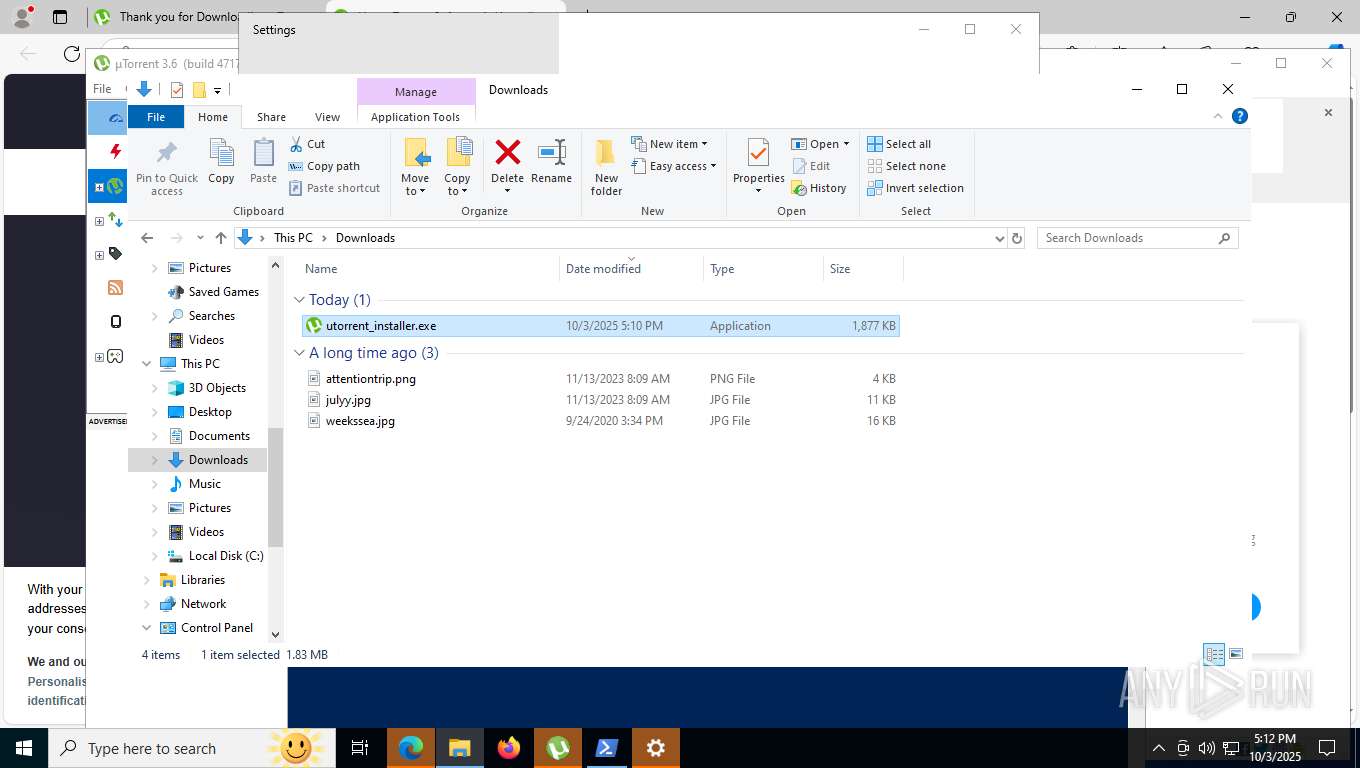Show file History
This screenshot has width=1360, height=768.
tap(819, 188)
